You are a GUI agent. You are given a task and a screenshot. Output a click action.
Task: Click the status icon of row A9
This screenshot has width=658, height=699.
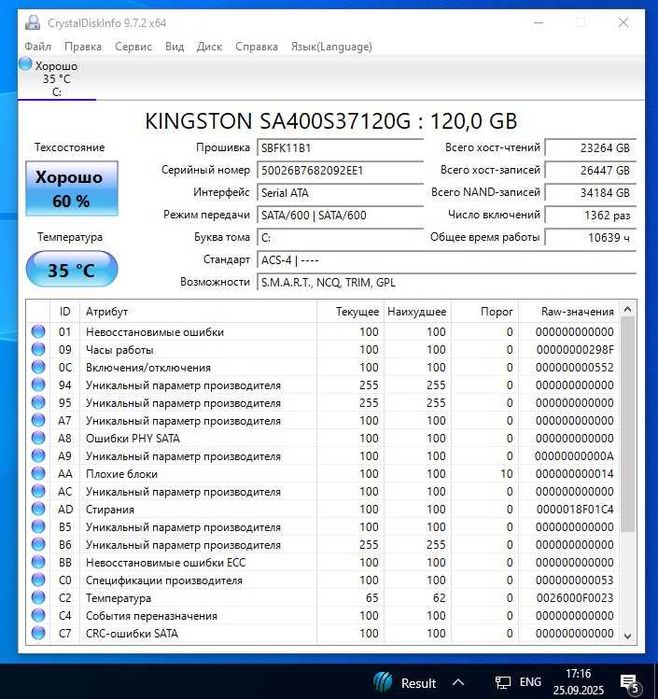point(38,456)
